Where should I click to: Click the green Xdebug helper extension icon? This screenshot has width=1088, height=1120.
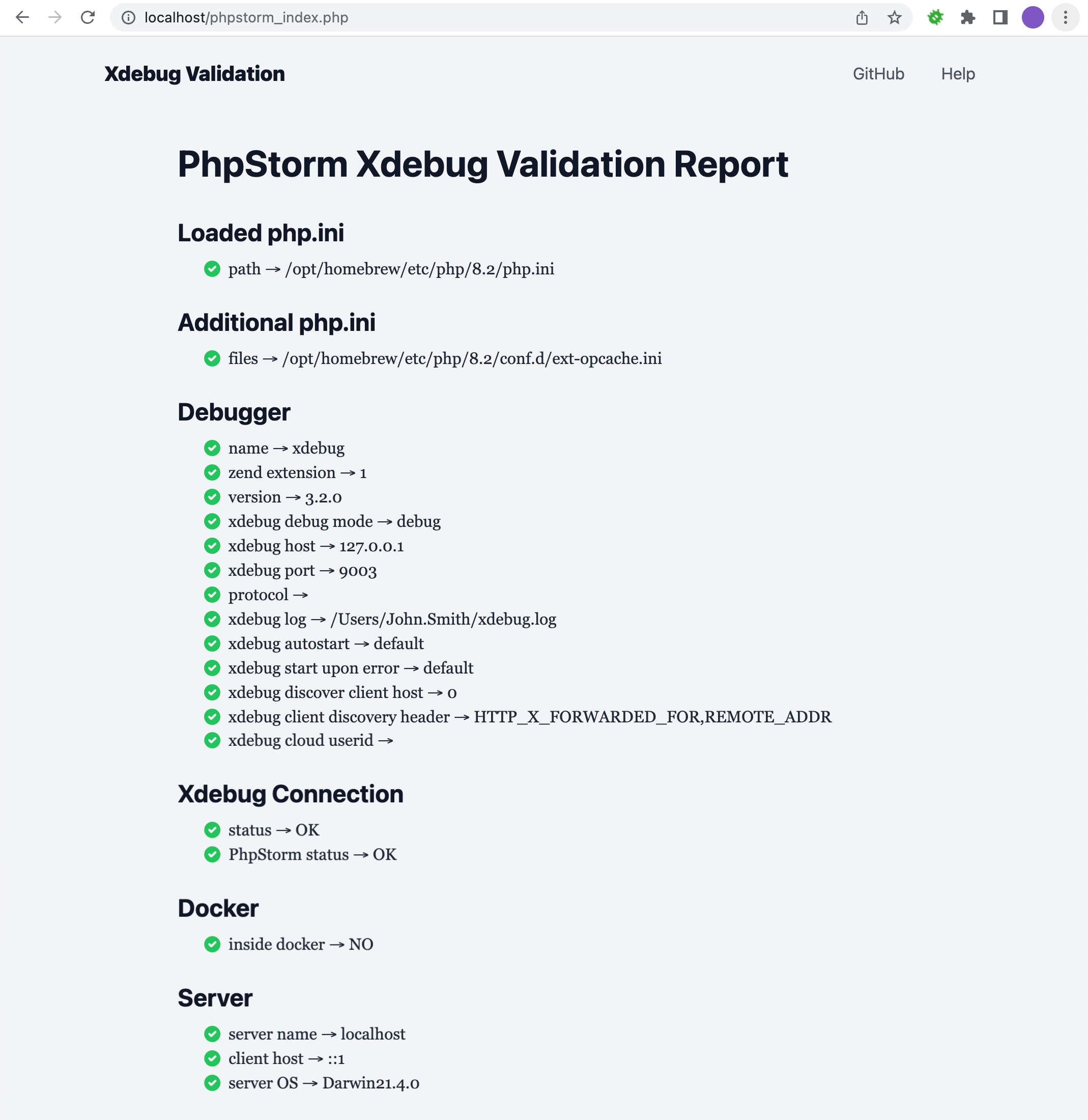(935, 17)
